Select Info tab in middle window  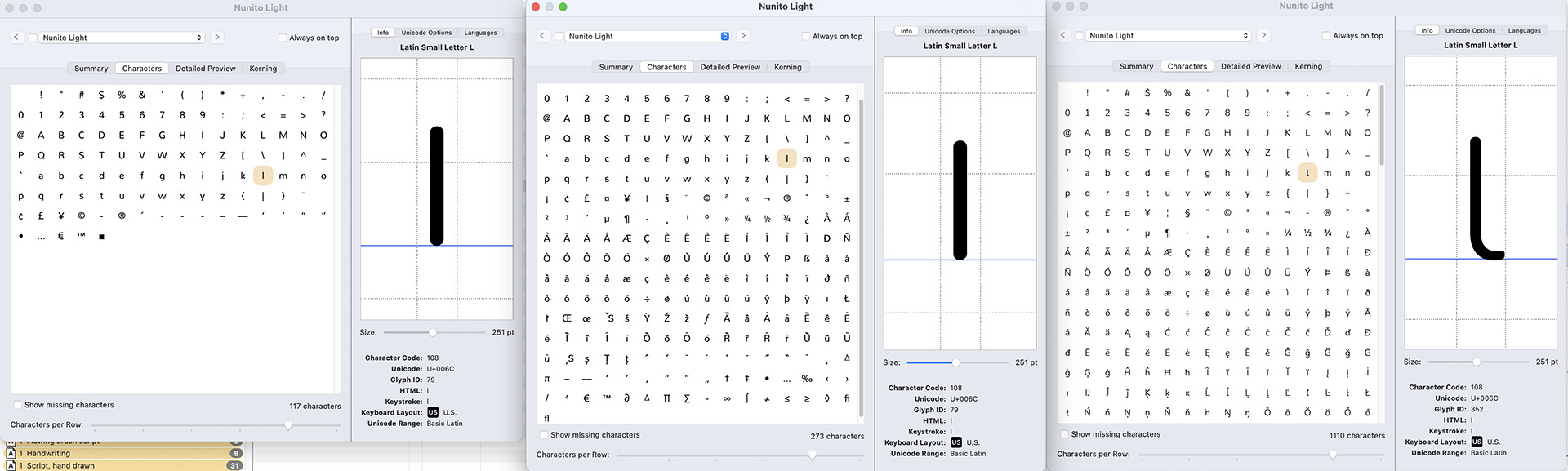click(x=906, y=31)
